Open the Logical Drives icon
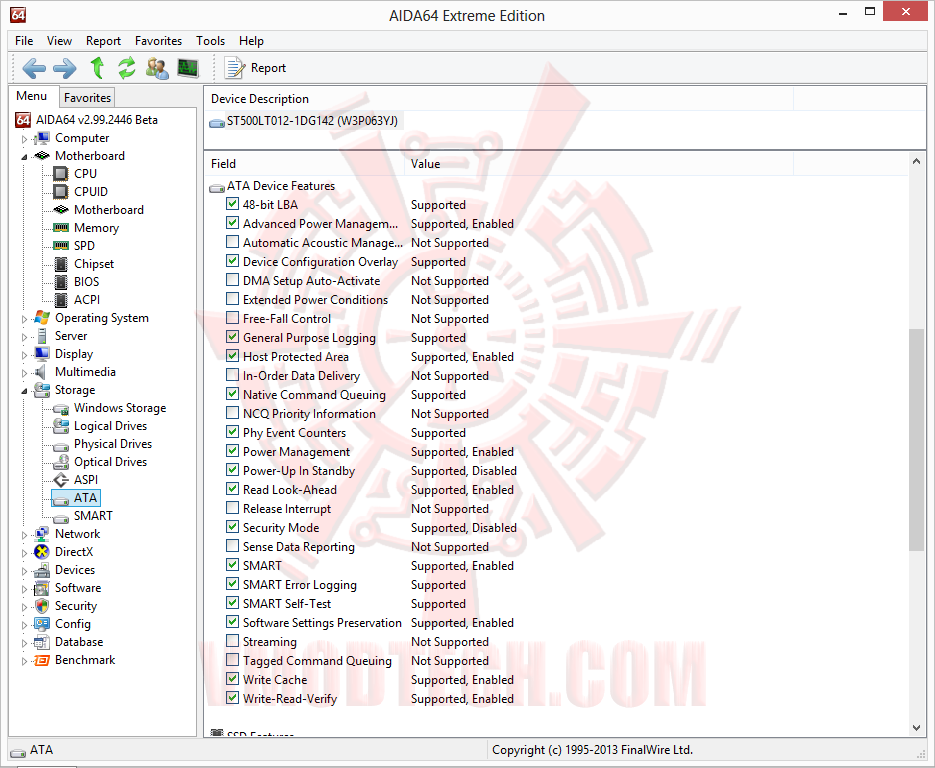The width and height of the screenshot is (935, 768). [x=60, y=426]
